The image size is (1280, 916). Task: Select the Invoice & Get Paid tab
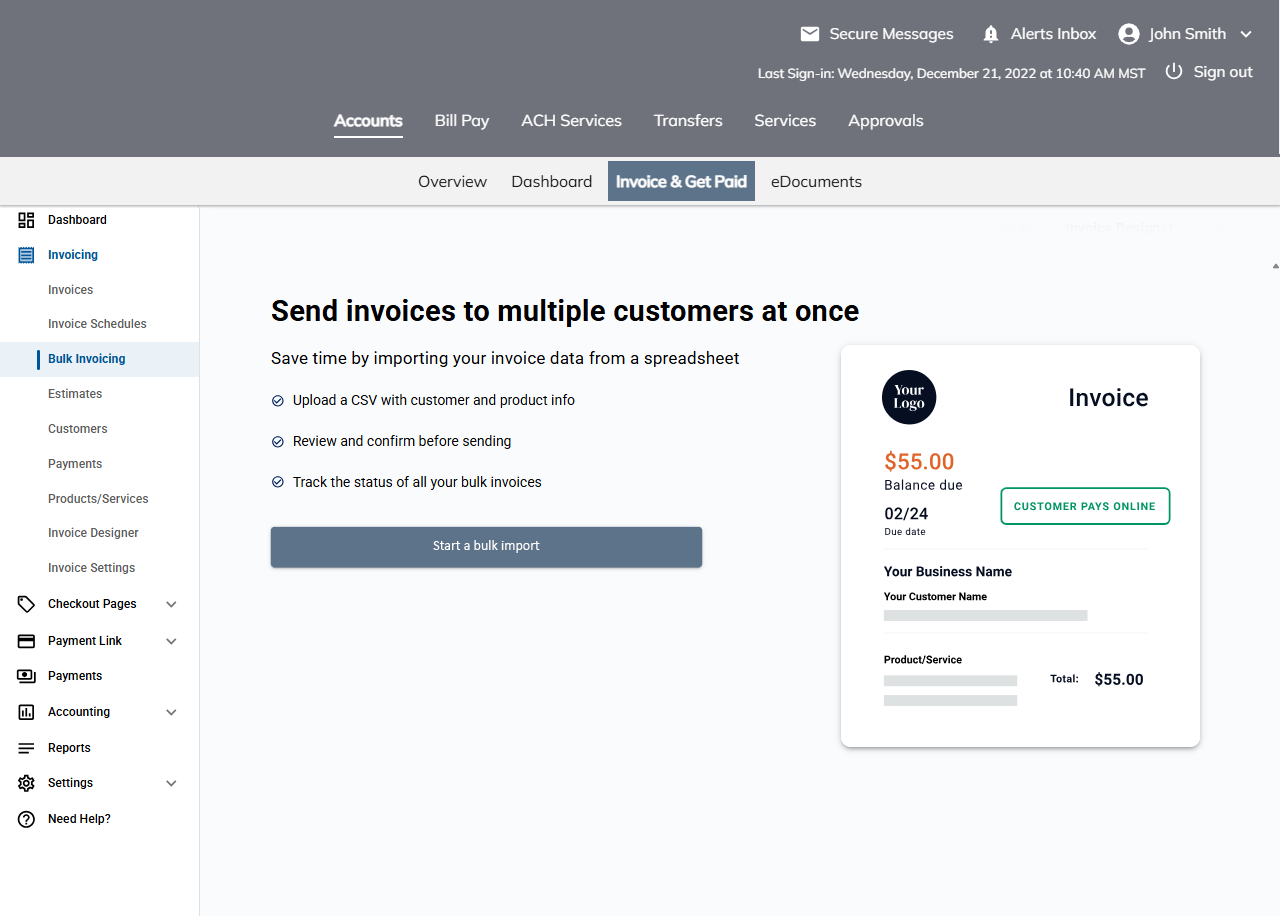[x=681, y=181]
